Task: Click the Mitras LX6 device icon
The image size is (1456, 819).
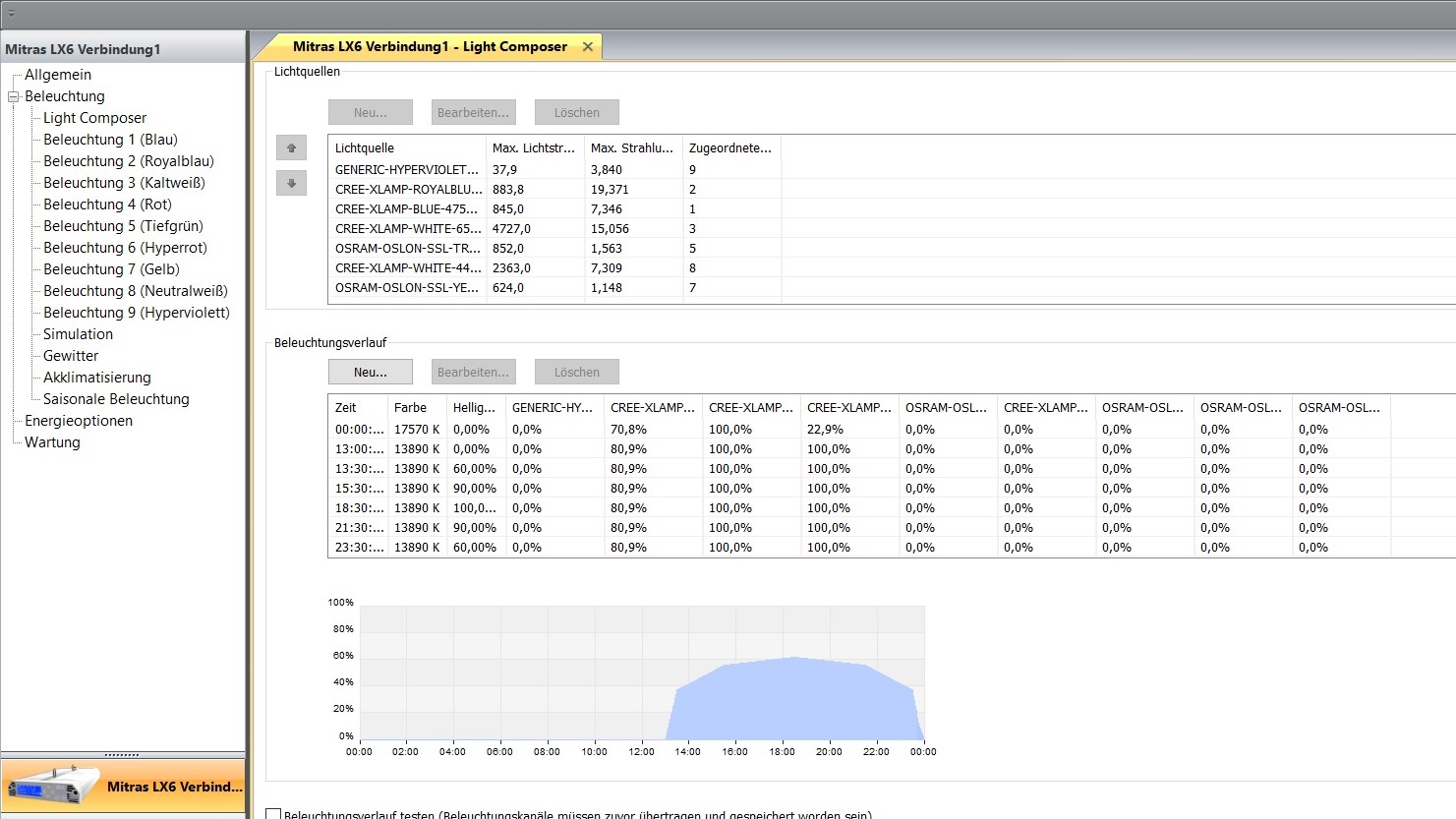Action: pyautogui.click(x=53, y=787)
